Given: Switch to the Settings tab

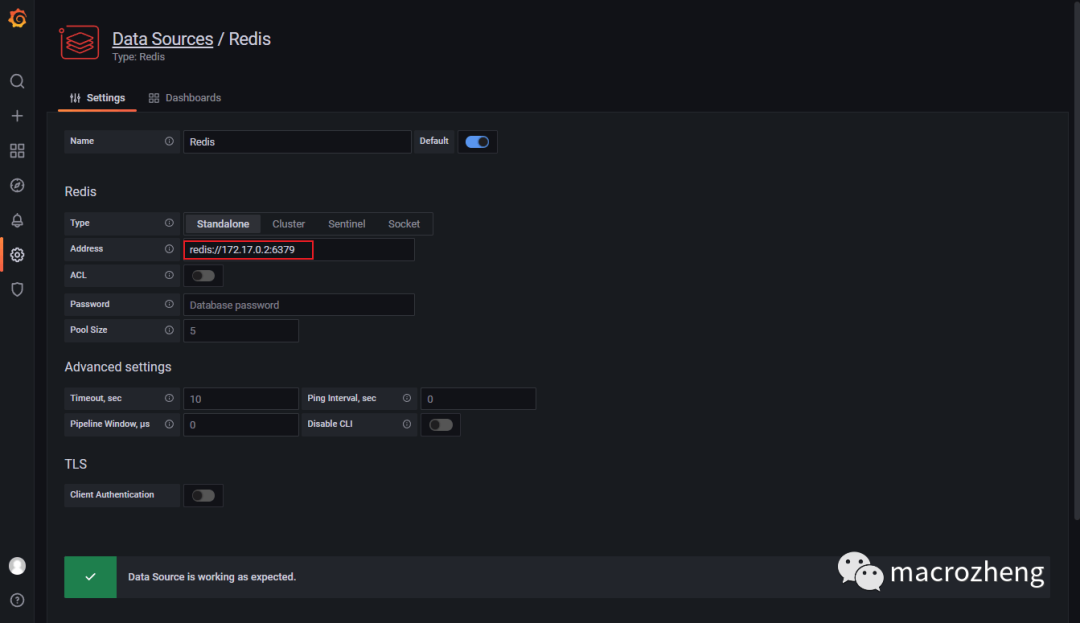Looking at the screenshot, I should point(97,98).
